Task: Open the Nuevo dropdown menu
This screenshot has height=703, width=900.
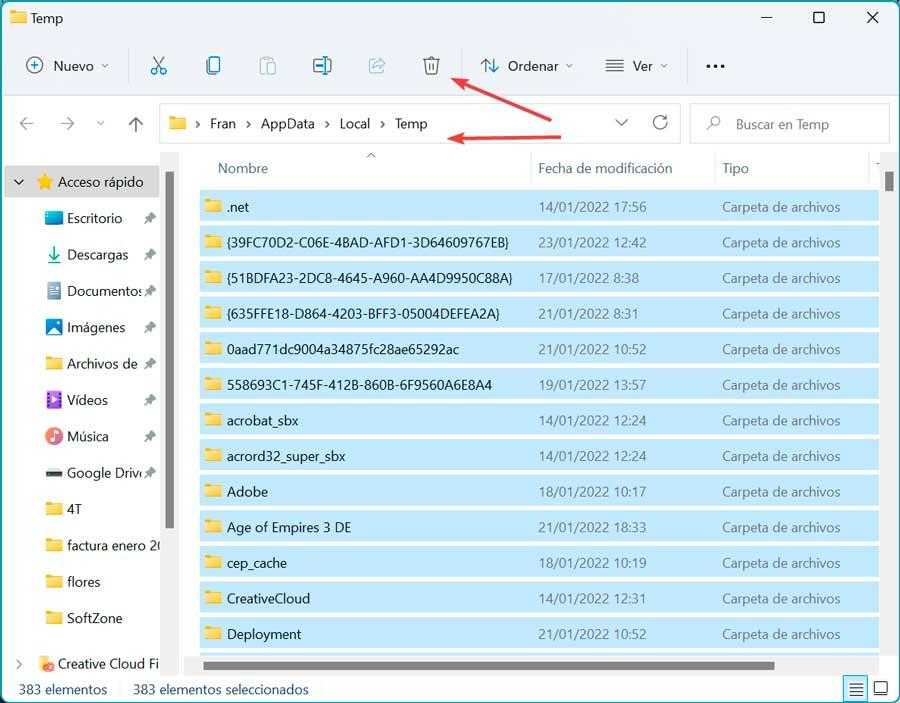Action: 66,66
